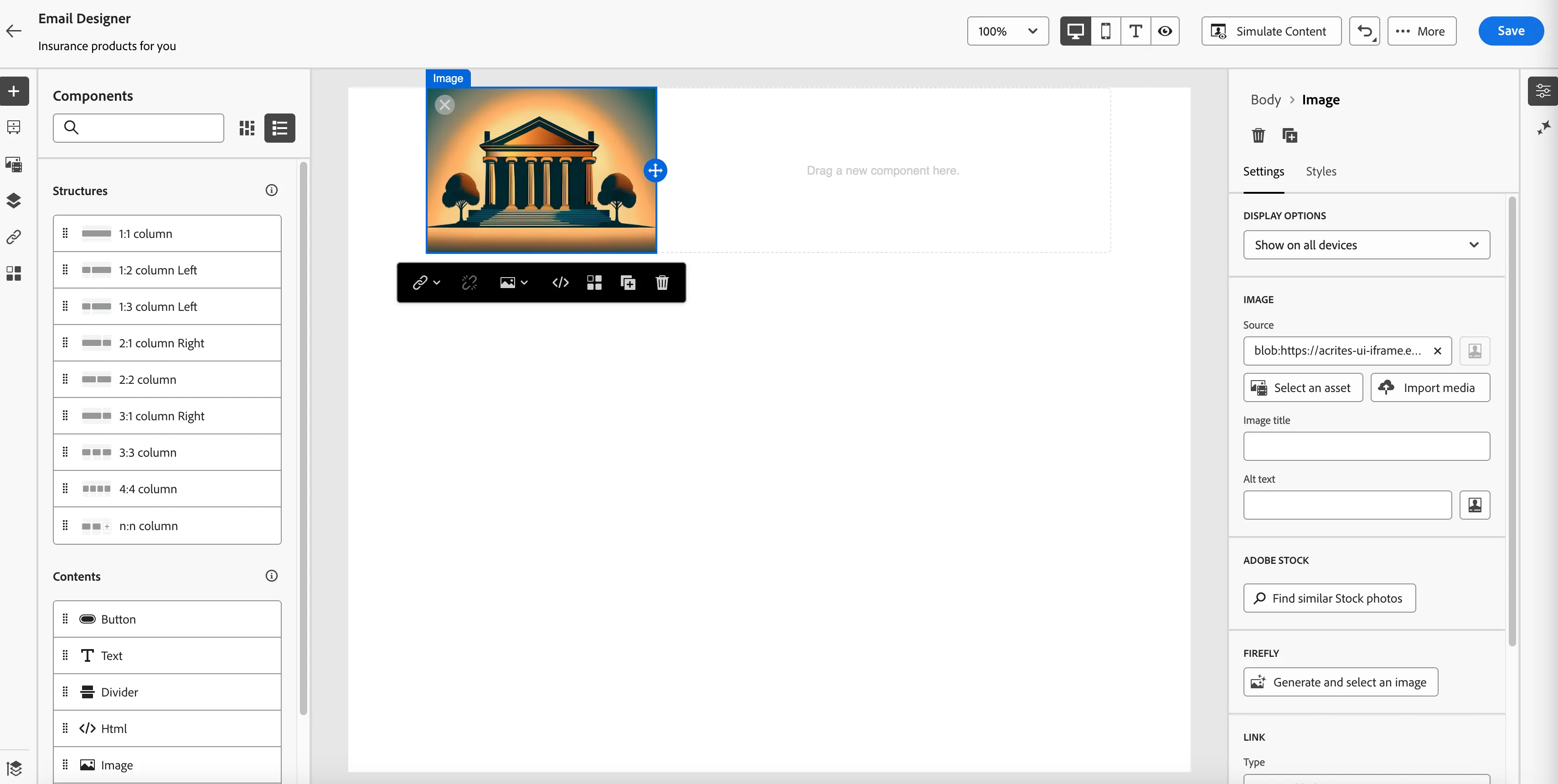Open the Show on all devices dropdown
The image size is (1558, 784).
1366,245
